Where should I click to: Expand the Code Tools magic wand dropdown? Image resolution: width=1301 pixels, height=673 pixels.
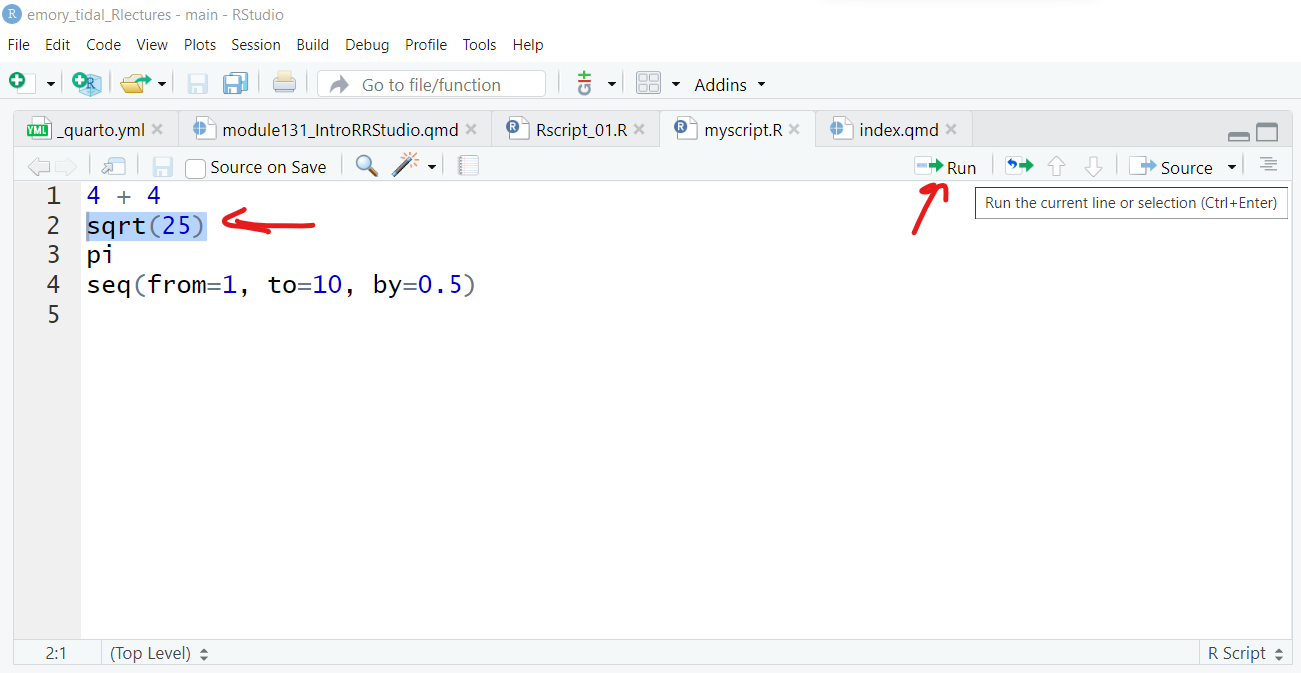432,167
